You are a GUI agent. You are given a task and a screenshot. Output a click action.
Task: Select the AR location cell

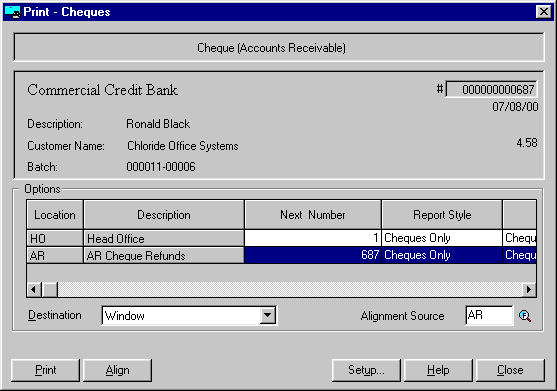(x=55, y=255)
